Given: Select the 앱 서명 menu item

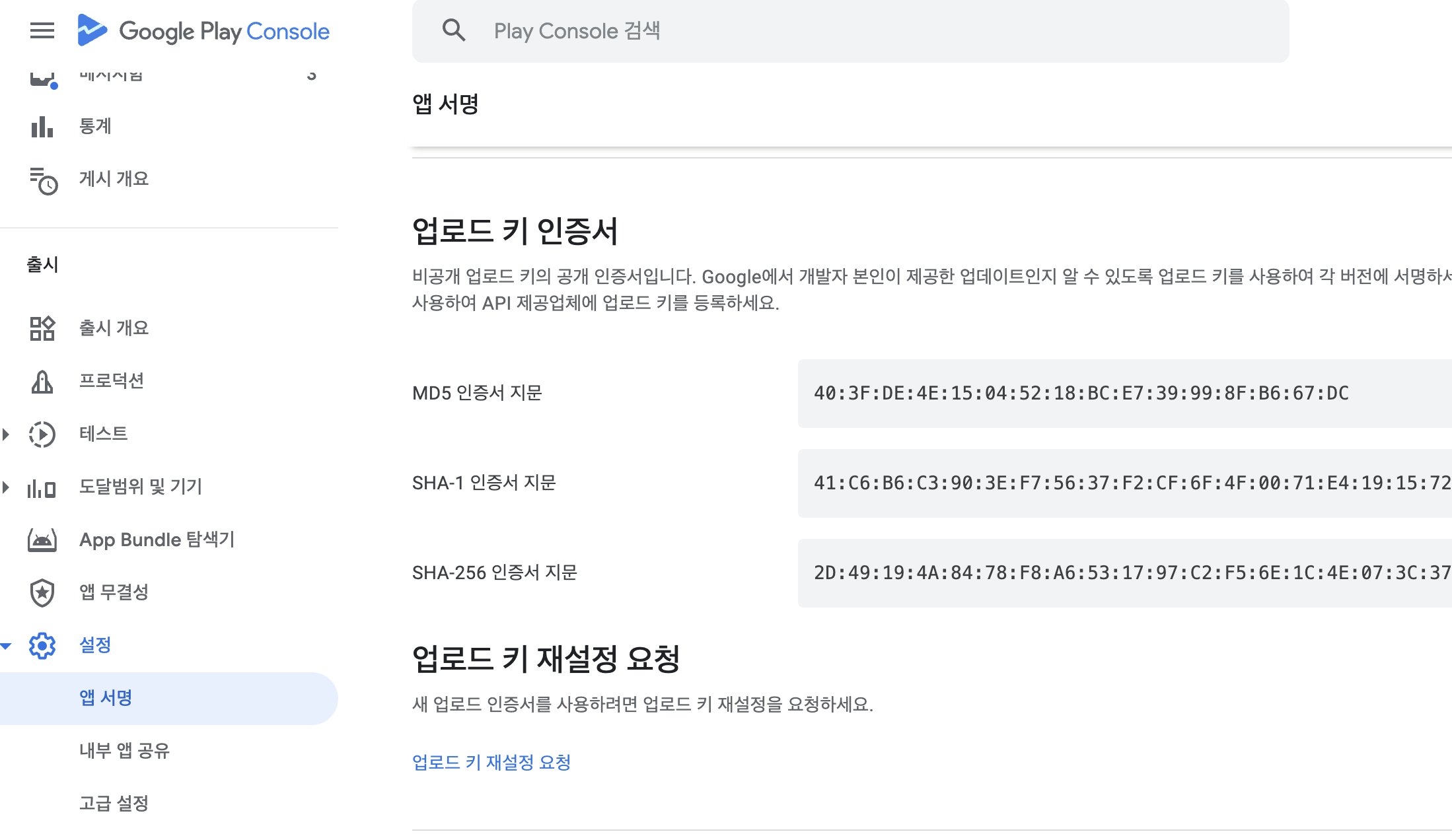Looking at the screenshot, I should (106, 698).
